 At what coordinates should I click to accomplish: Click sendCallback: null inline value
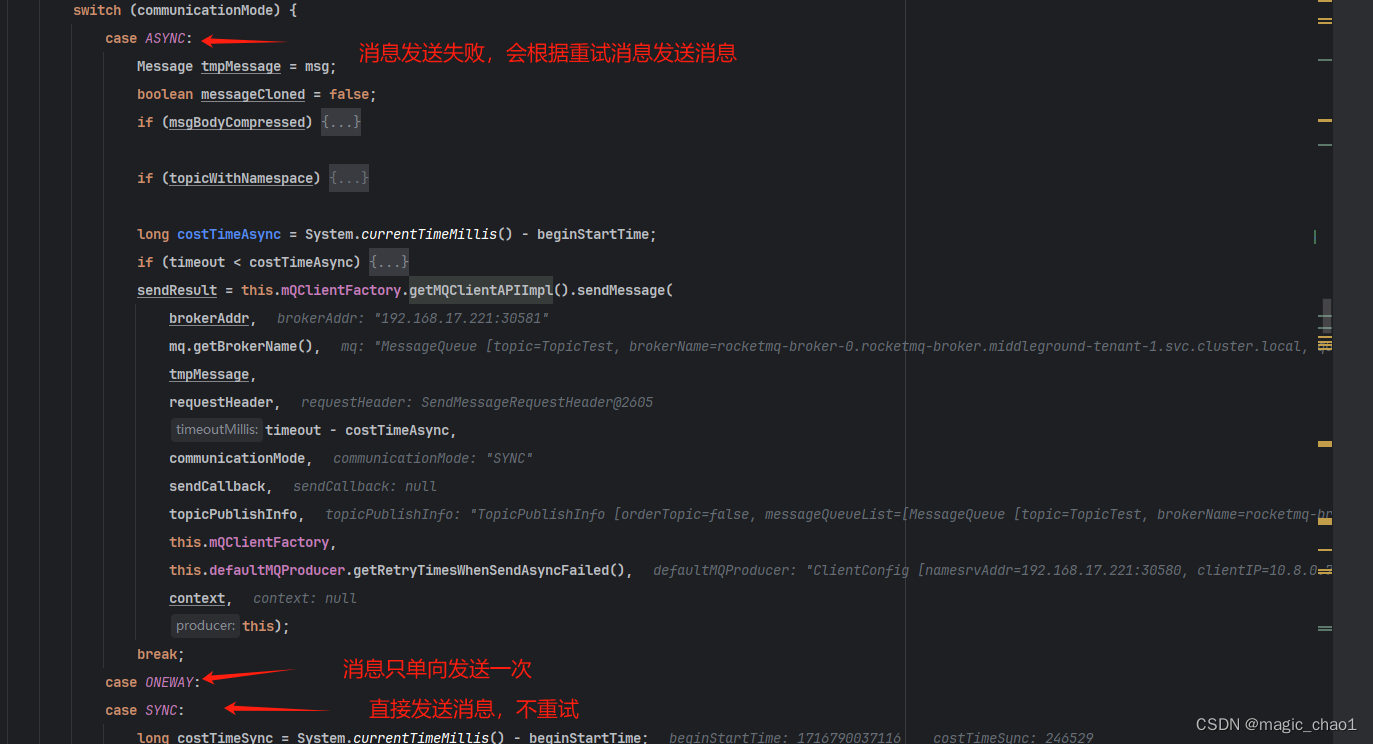click(365, 486)
